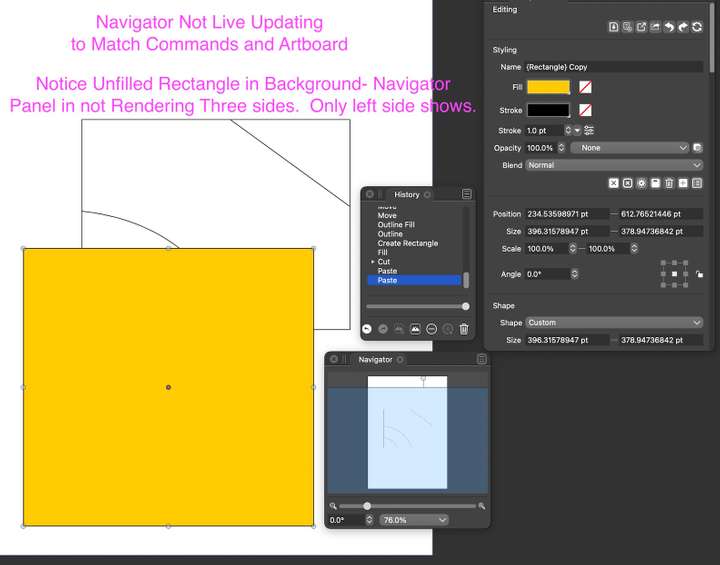Click the save style icon below Blend
The width and height of the screenshot is (720, 565).
[x=655, y=183]
